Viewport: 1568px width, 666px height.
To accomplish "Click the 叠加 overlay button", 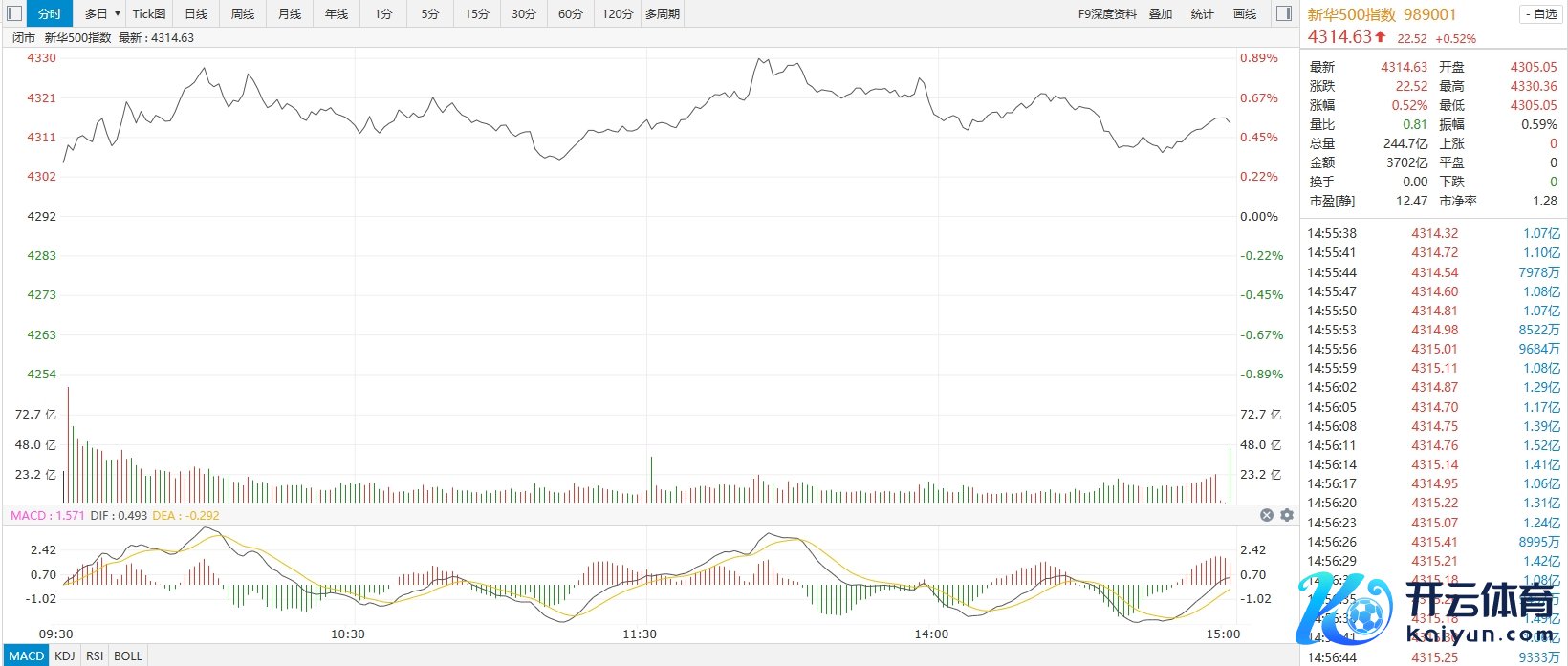I will (x=1161, y=13).
